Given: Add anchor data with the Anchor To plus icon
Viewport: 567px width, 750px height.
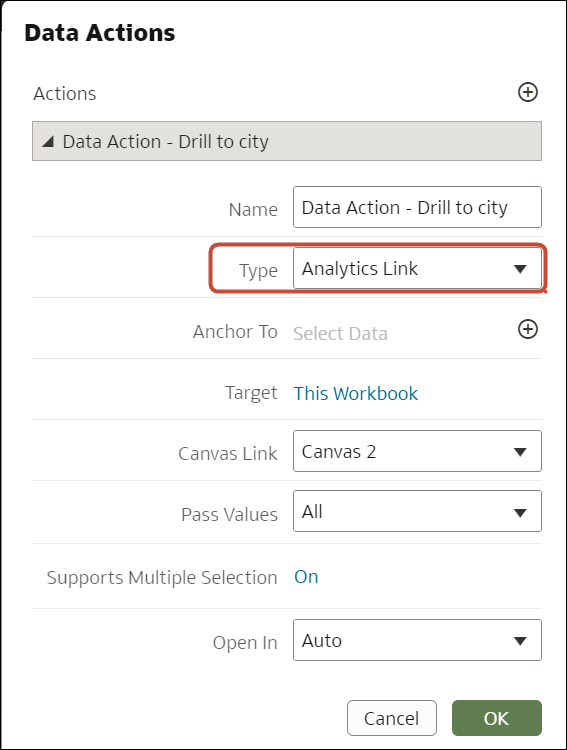Looking at the screenshot, I should coord(528,329).
